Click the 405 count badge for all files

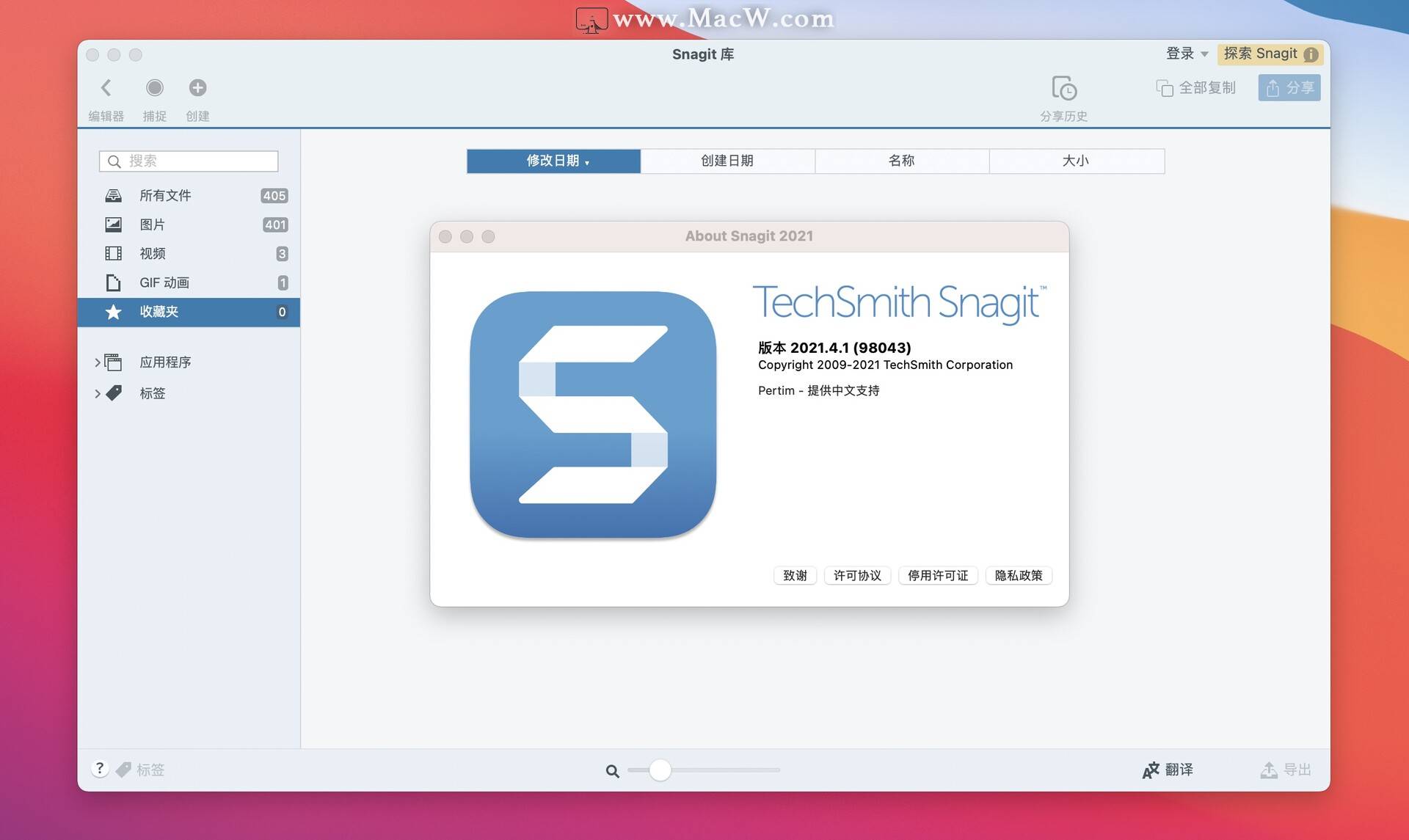click(274, 196)
